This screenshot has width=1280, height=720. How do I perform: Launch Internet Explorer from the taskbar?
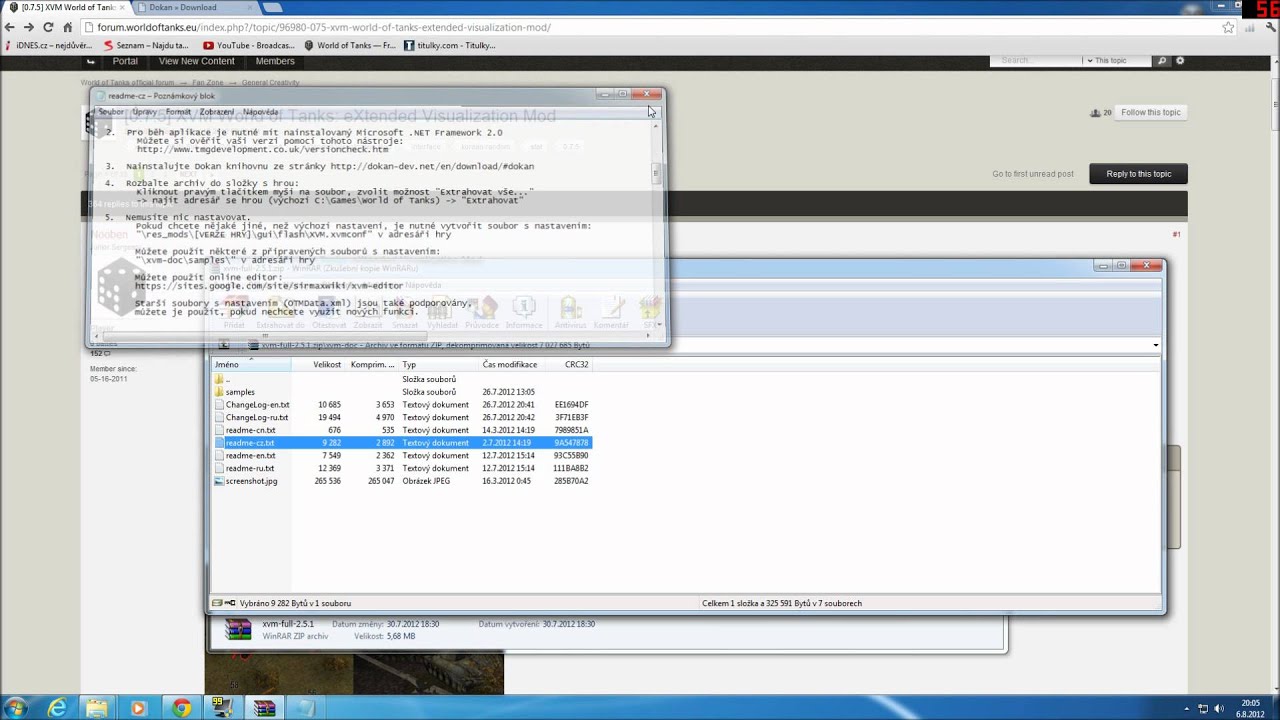[x=57, y=708]
